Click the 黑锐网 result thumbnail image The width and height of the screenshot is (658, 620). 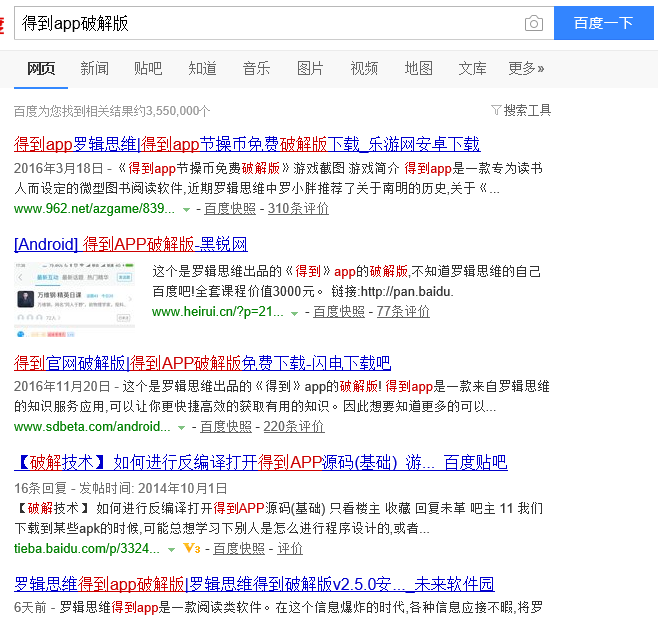75,300
